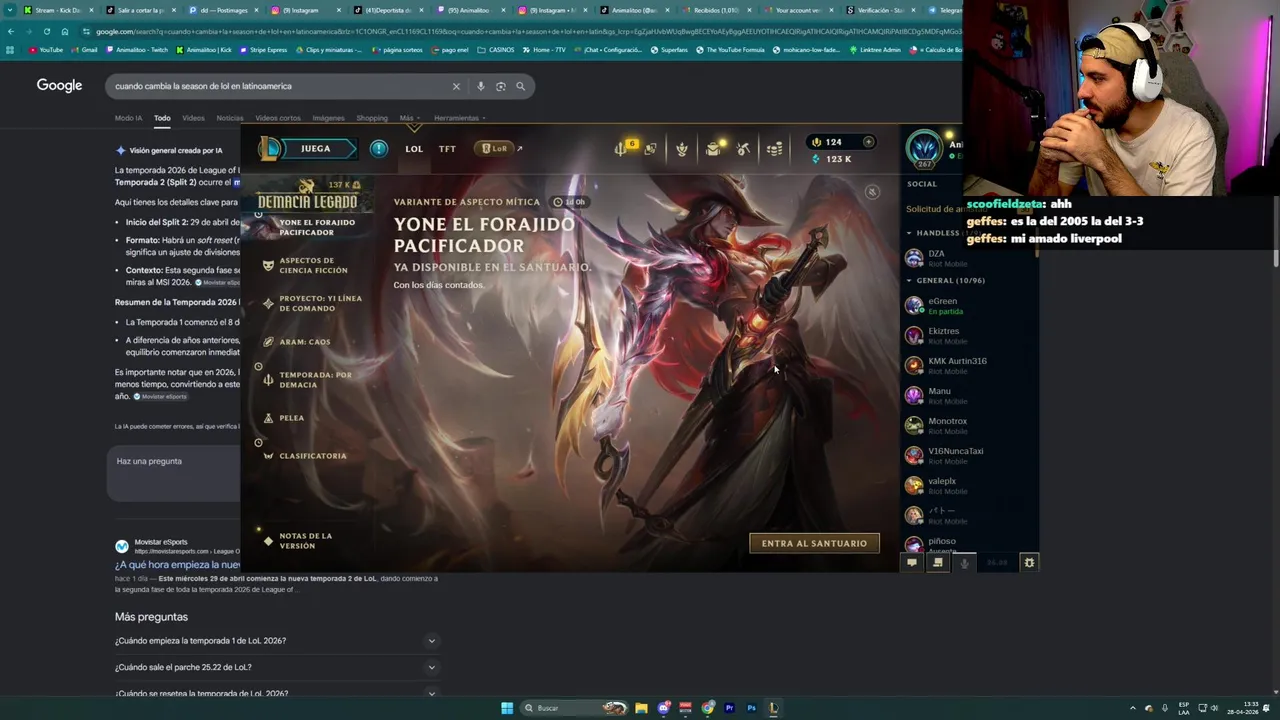Screen dimensions: 1280x720
Task: Open Chrome tab search dropdown arrow
Action: [x=10, y=10]
